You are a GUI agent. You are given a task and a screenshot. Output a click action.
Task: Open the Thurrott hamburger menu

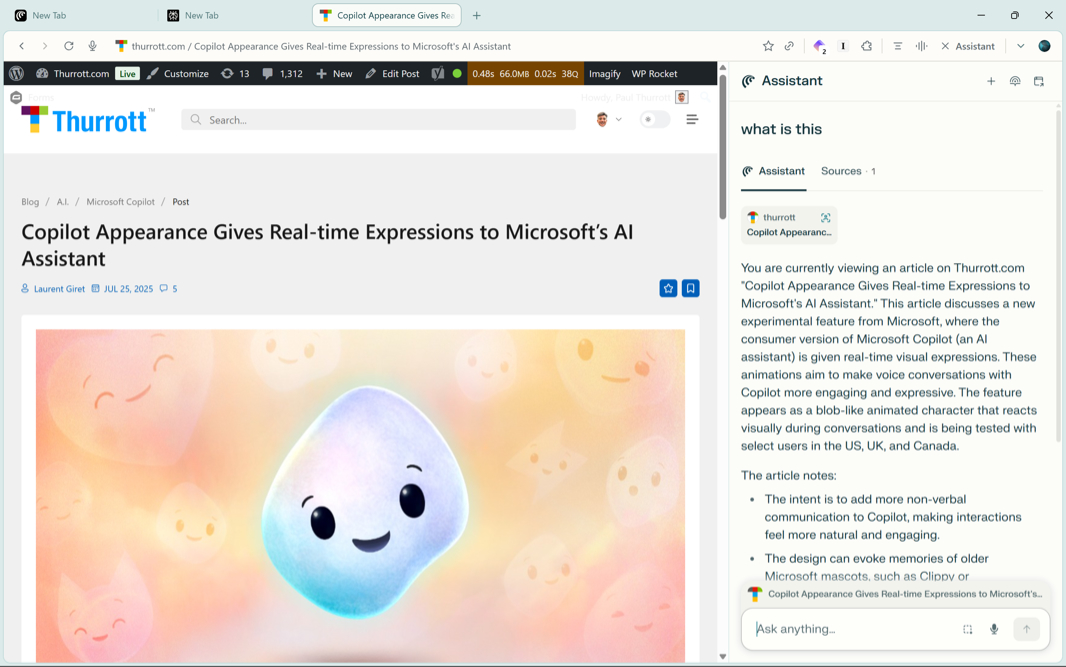pos(692,120)
